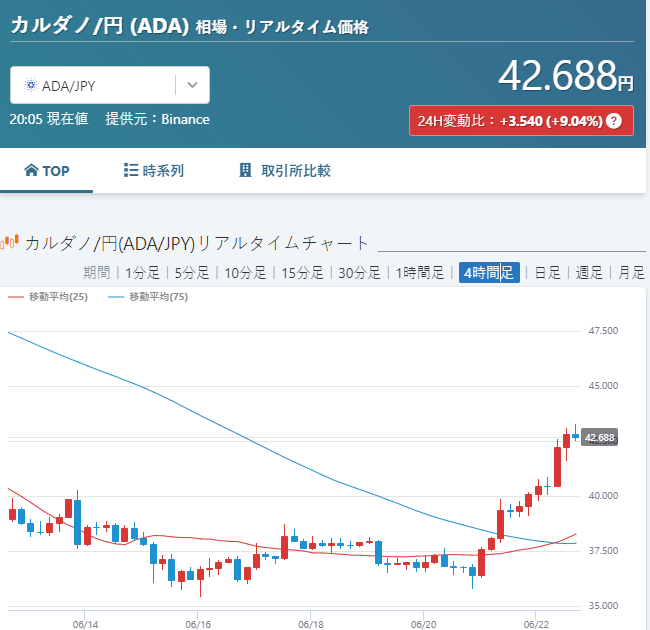
Task: Click the list icon beside 時系列
Action: (x=131, y=170)
